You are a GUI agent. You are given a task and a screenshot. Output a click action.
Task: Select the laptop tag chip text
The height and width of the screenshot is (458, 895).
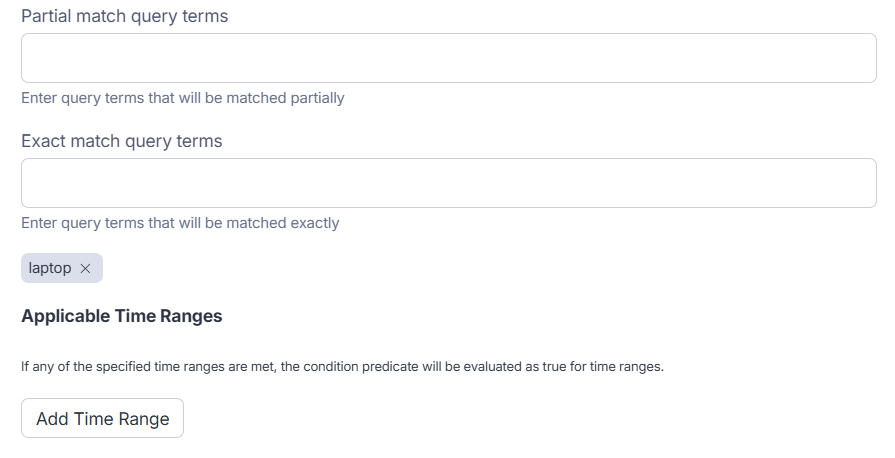pyautogui.click(x=50, y=268)
